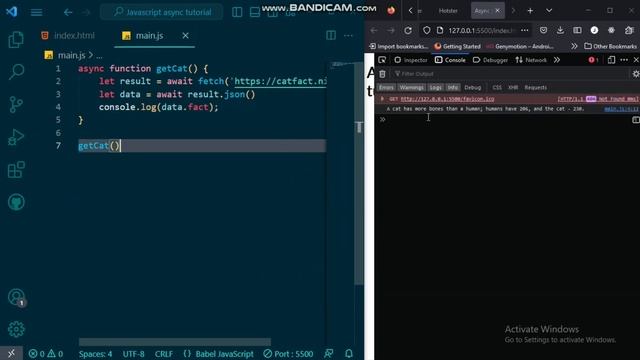Click the feedback icon in the status bar
Image resolution: width=640 pixels, height=360 pixels.
pyautogui.click(x=329, y=353)
